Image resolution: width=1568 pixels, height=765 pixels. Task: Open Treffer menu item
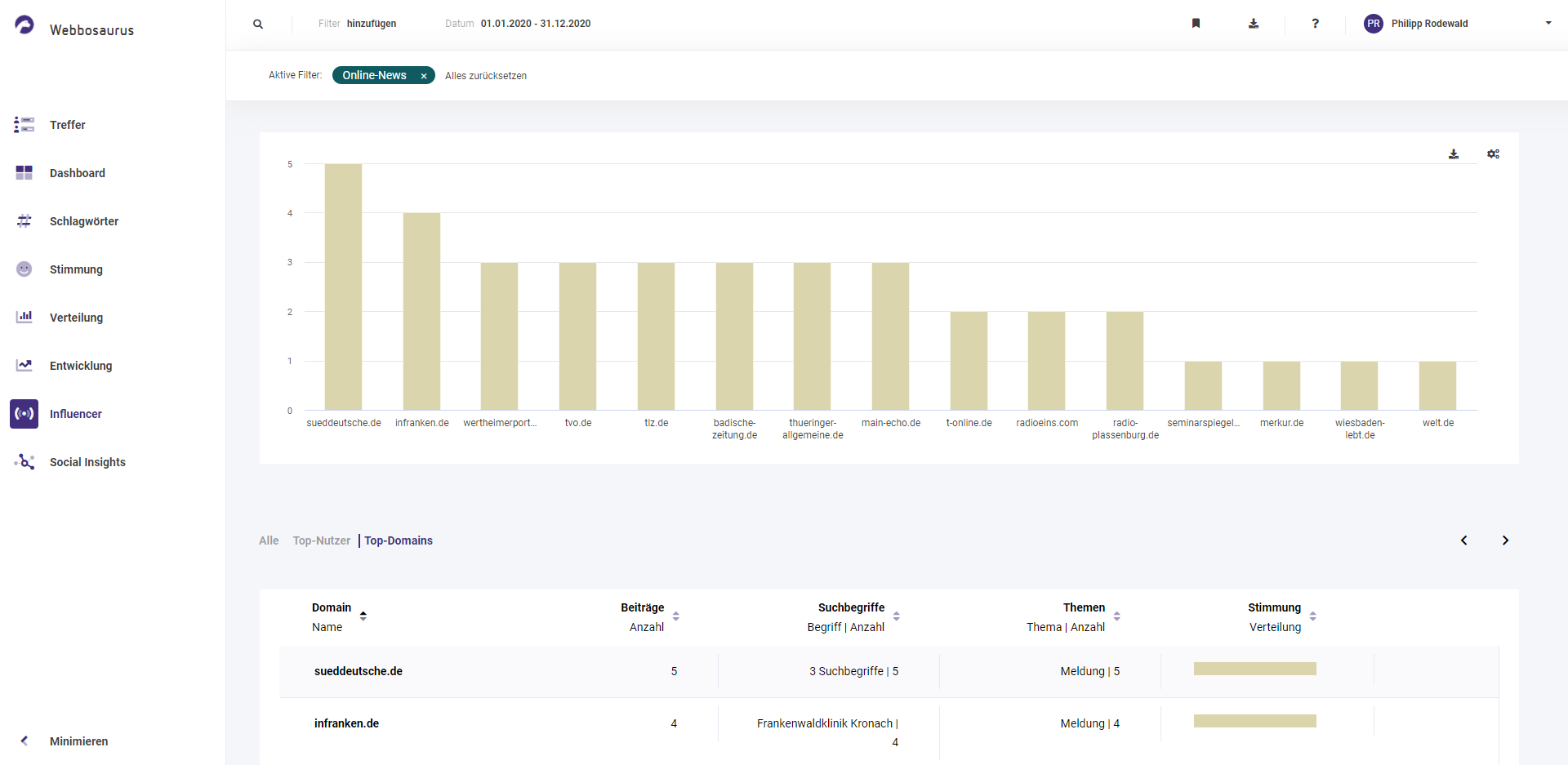pyautogui.click(x=68, y=125)
